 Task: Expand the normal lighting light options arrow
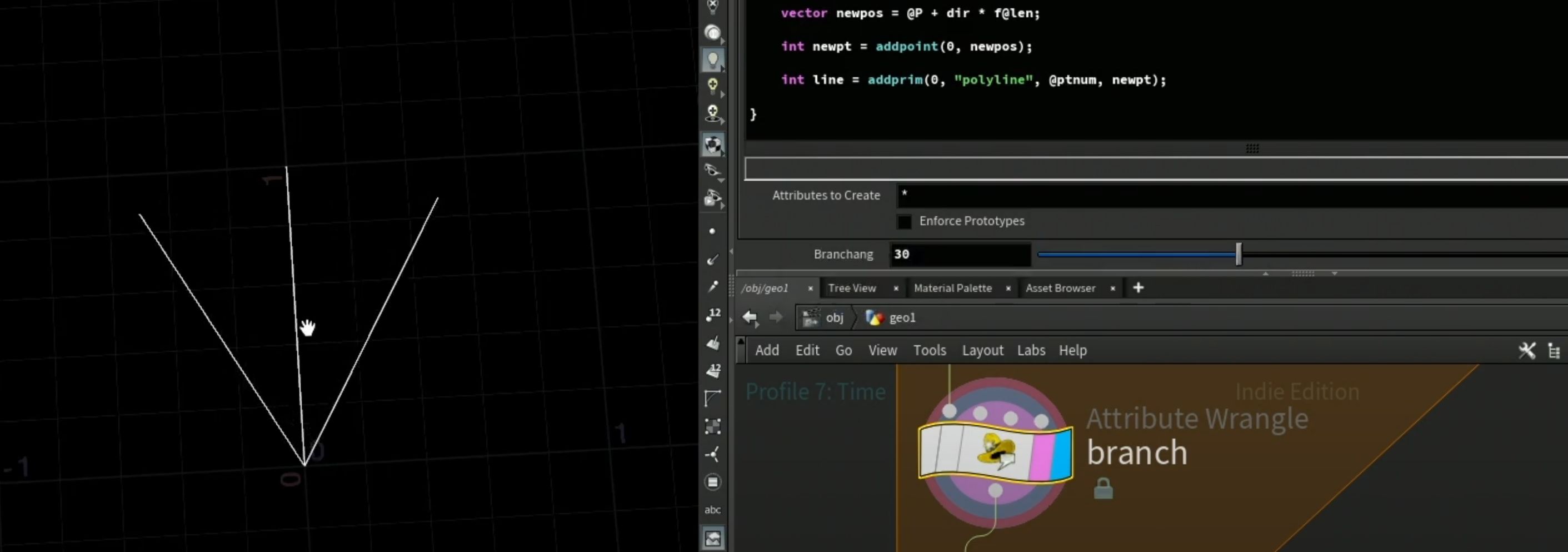click(722, 95)
